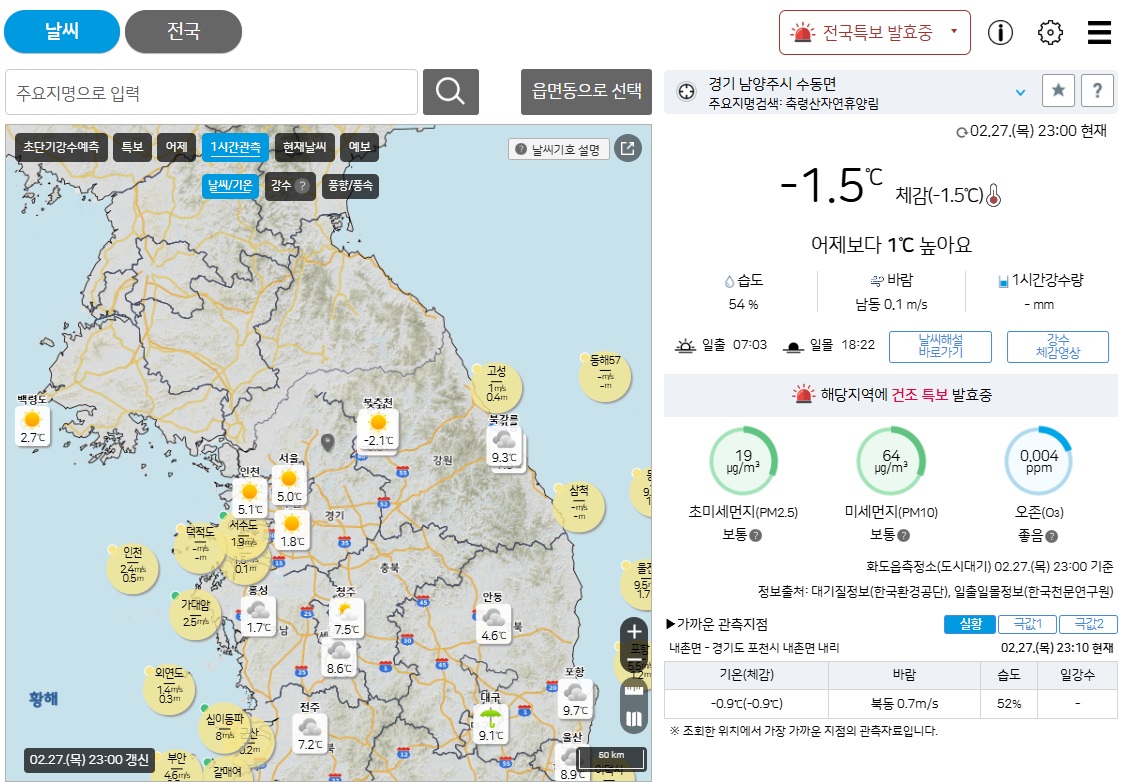Switch to the 현재날씨 map tab
The image size is (1125, 782).
coord(304,147)
